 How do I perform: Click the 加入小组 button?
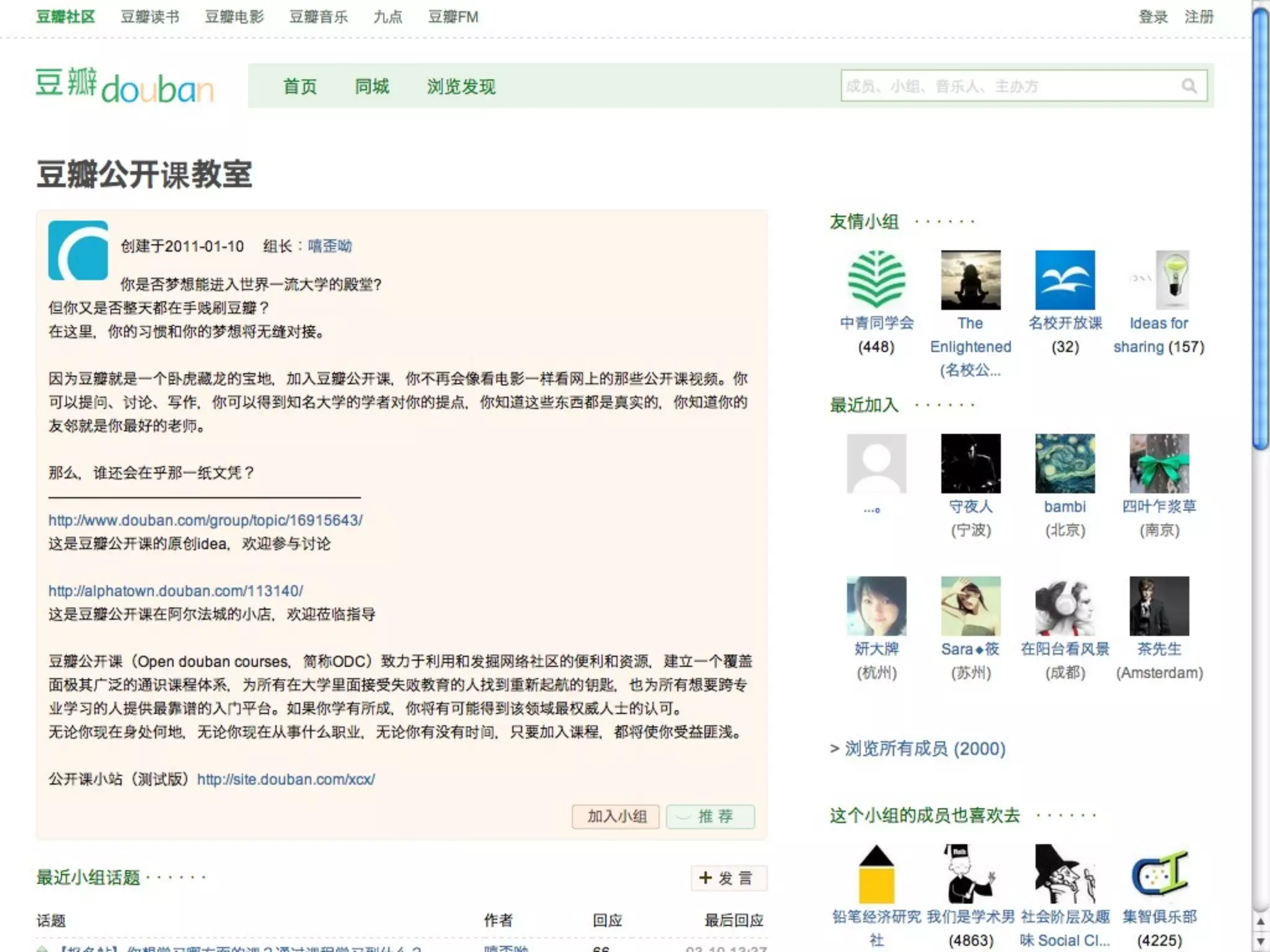[616, 816]
